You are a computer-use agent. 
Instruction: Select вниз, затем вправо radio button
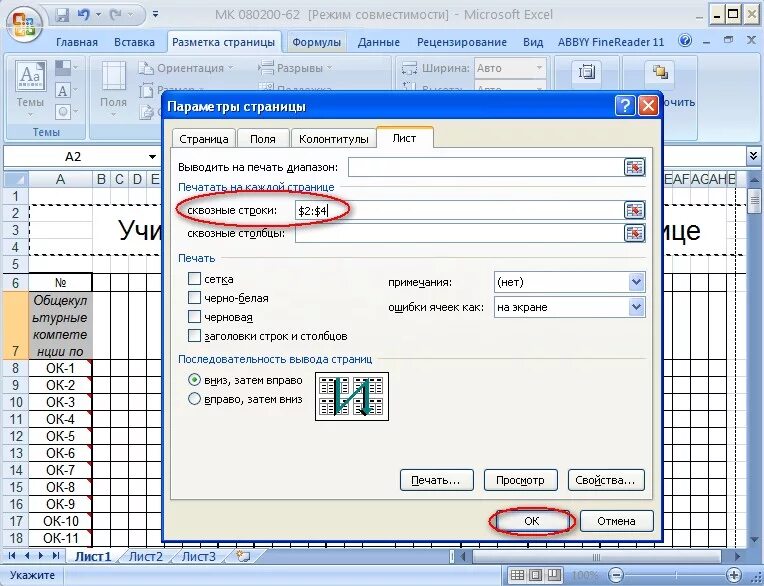click(194, 380)
